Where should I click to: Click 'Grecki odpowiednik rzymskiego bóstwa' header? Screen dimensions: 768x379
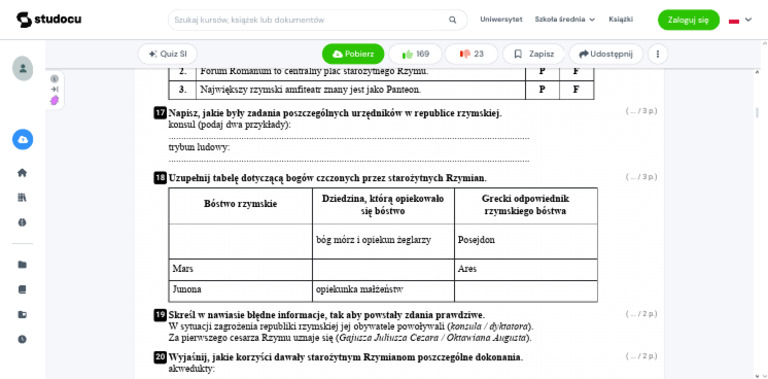coord(526,206)
